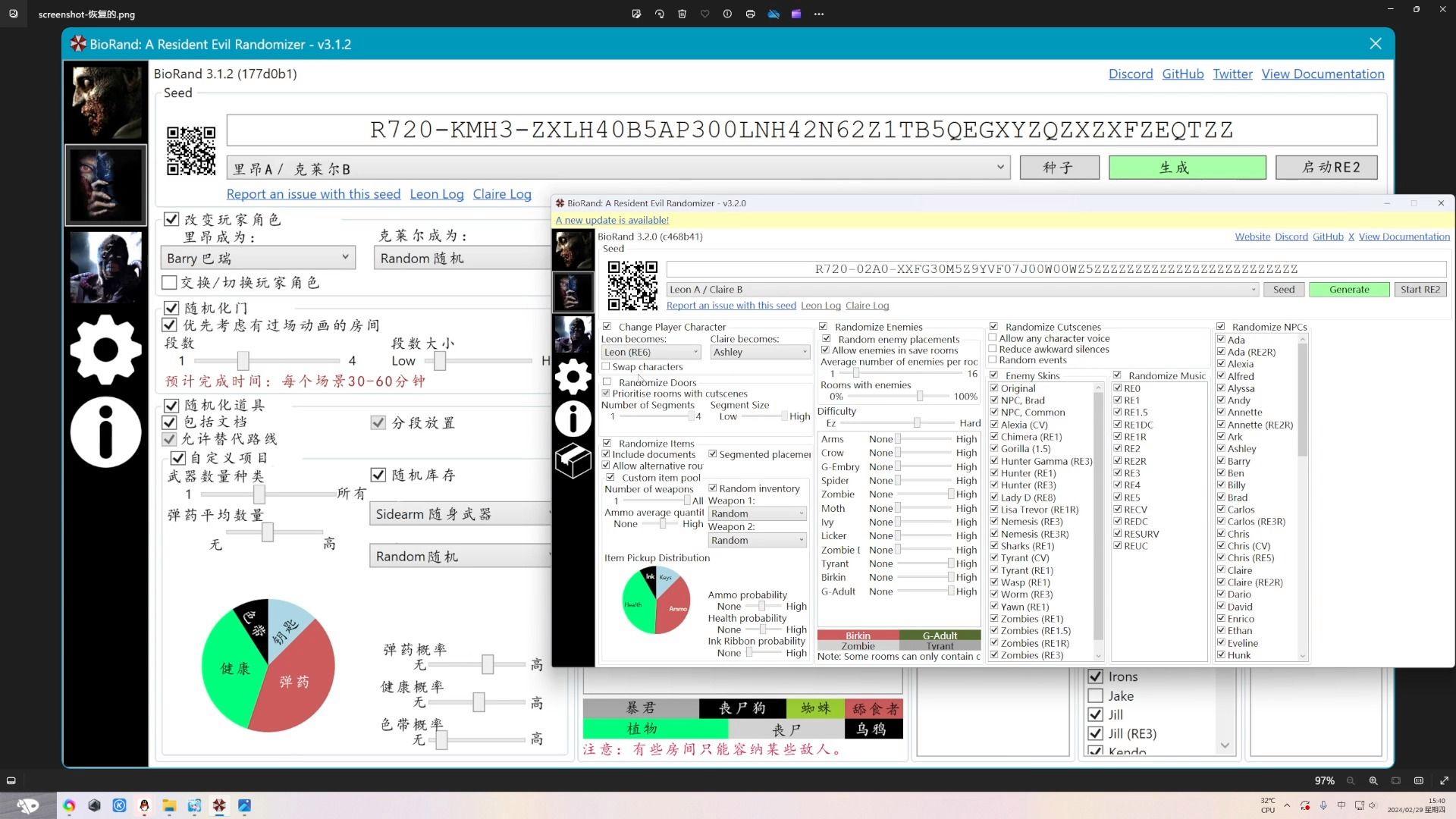
Task: Enter fullscreen with the expand arrows icon
Action: (x=1444, y=780)
